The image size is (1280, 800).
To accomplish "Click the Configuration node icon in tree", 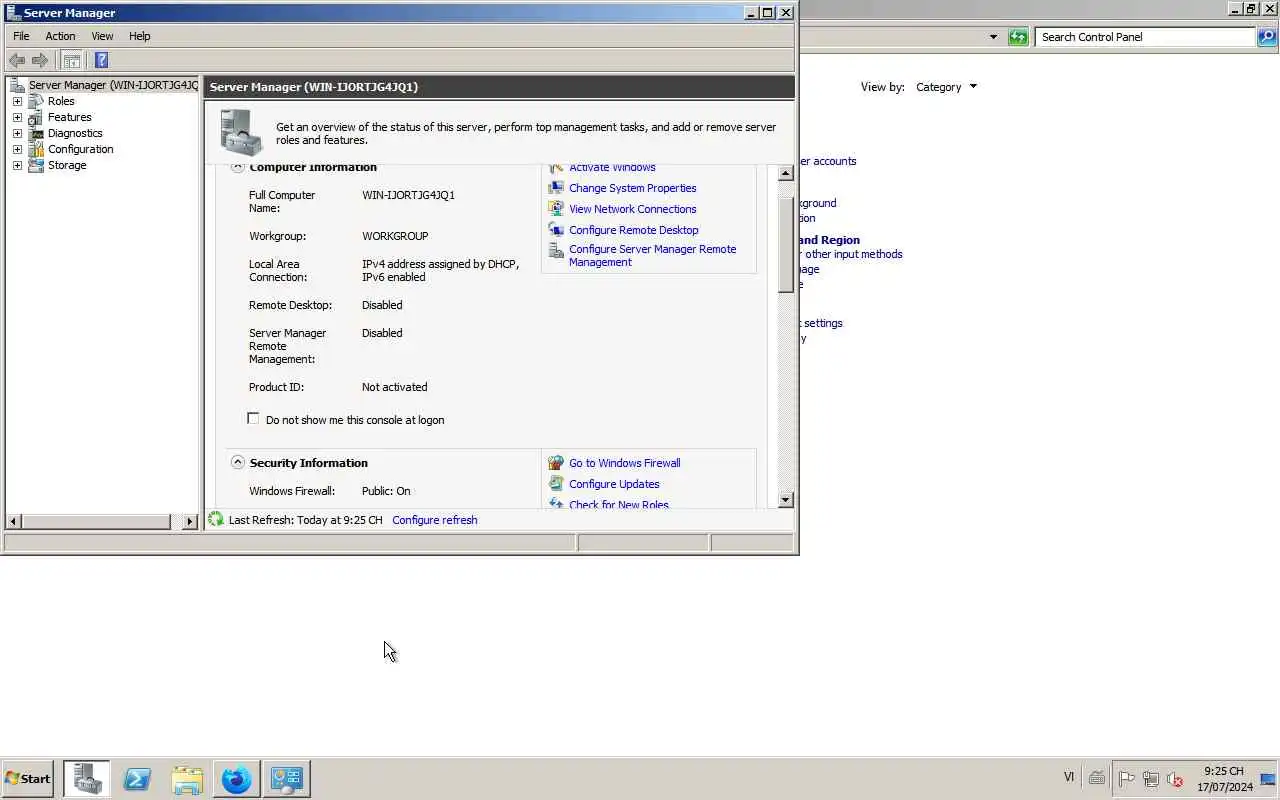I will (36, 149).
